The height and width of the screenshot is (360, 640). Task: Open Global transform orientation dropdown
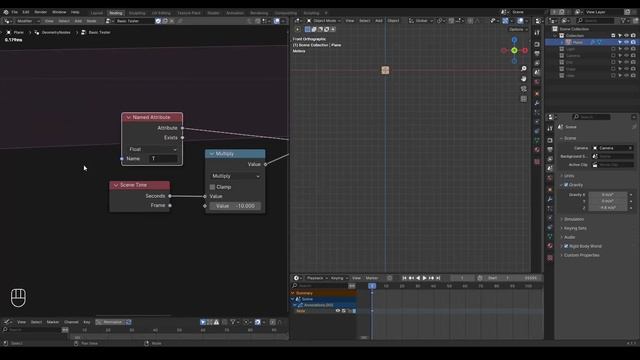[x=421, y=21]
